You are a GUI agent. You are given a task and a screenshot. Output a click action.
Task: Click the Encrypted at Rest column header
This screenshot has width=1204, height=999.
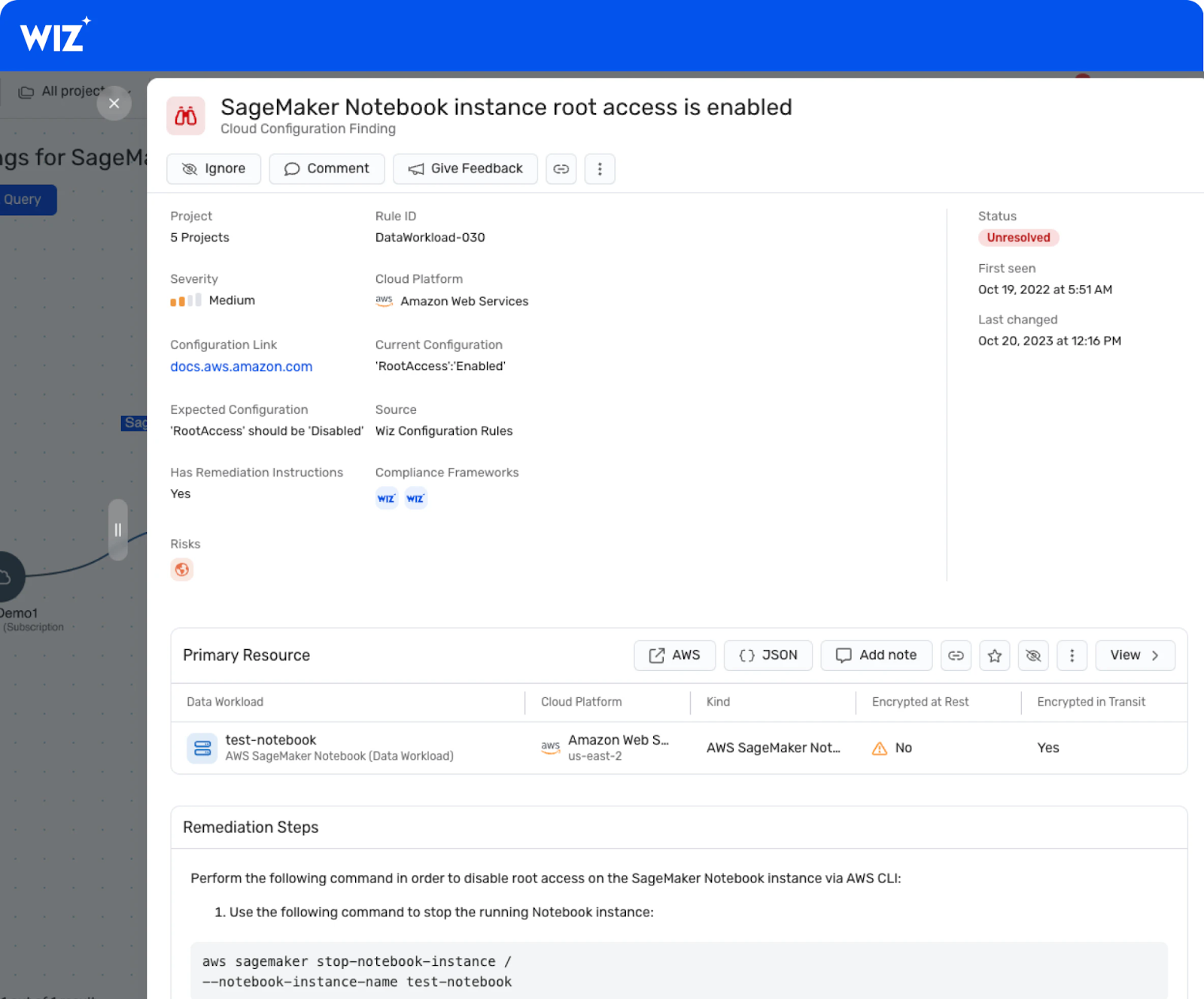coord(920,702)
